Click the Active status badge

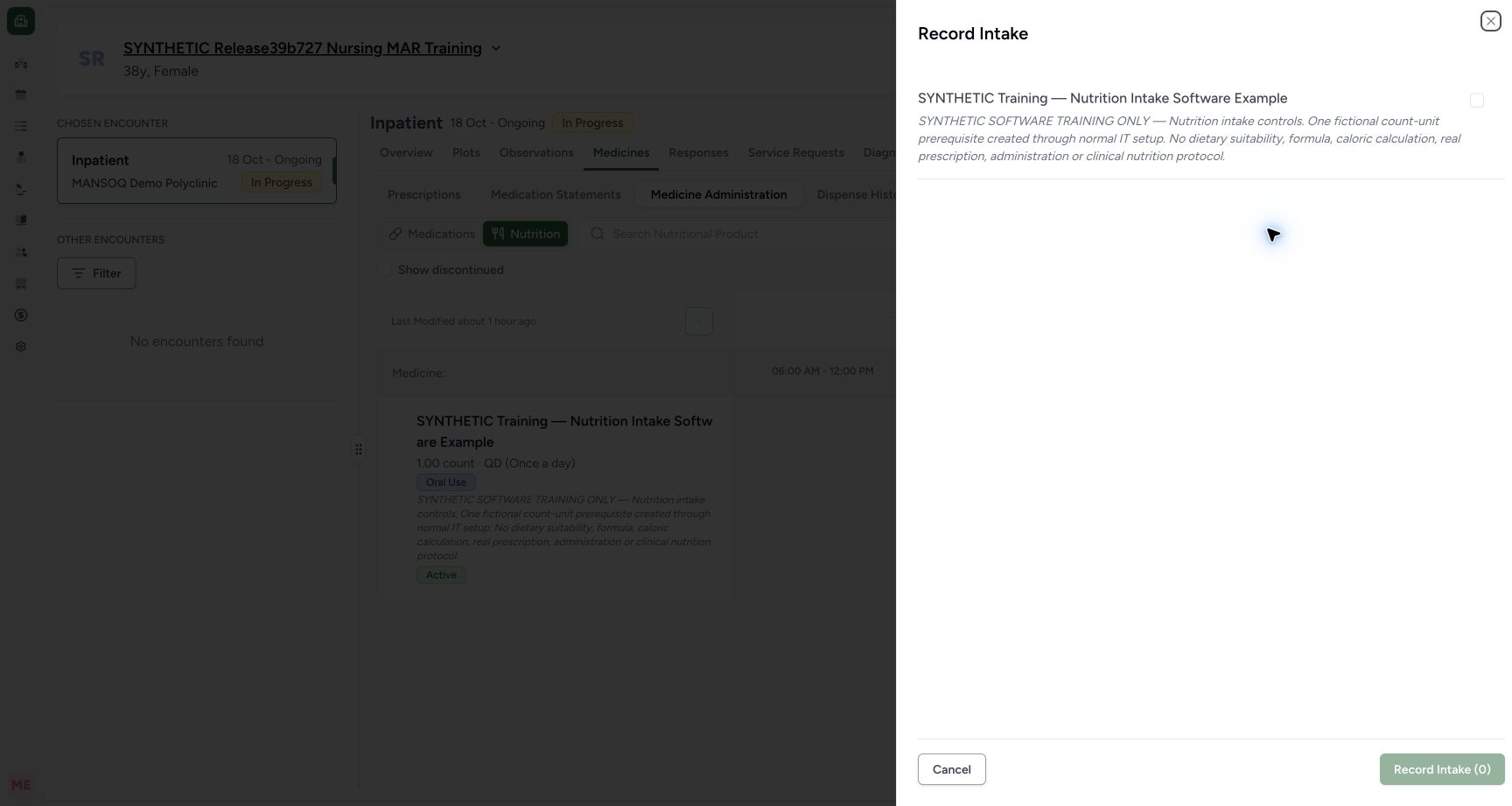click(x=441, y=575)
